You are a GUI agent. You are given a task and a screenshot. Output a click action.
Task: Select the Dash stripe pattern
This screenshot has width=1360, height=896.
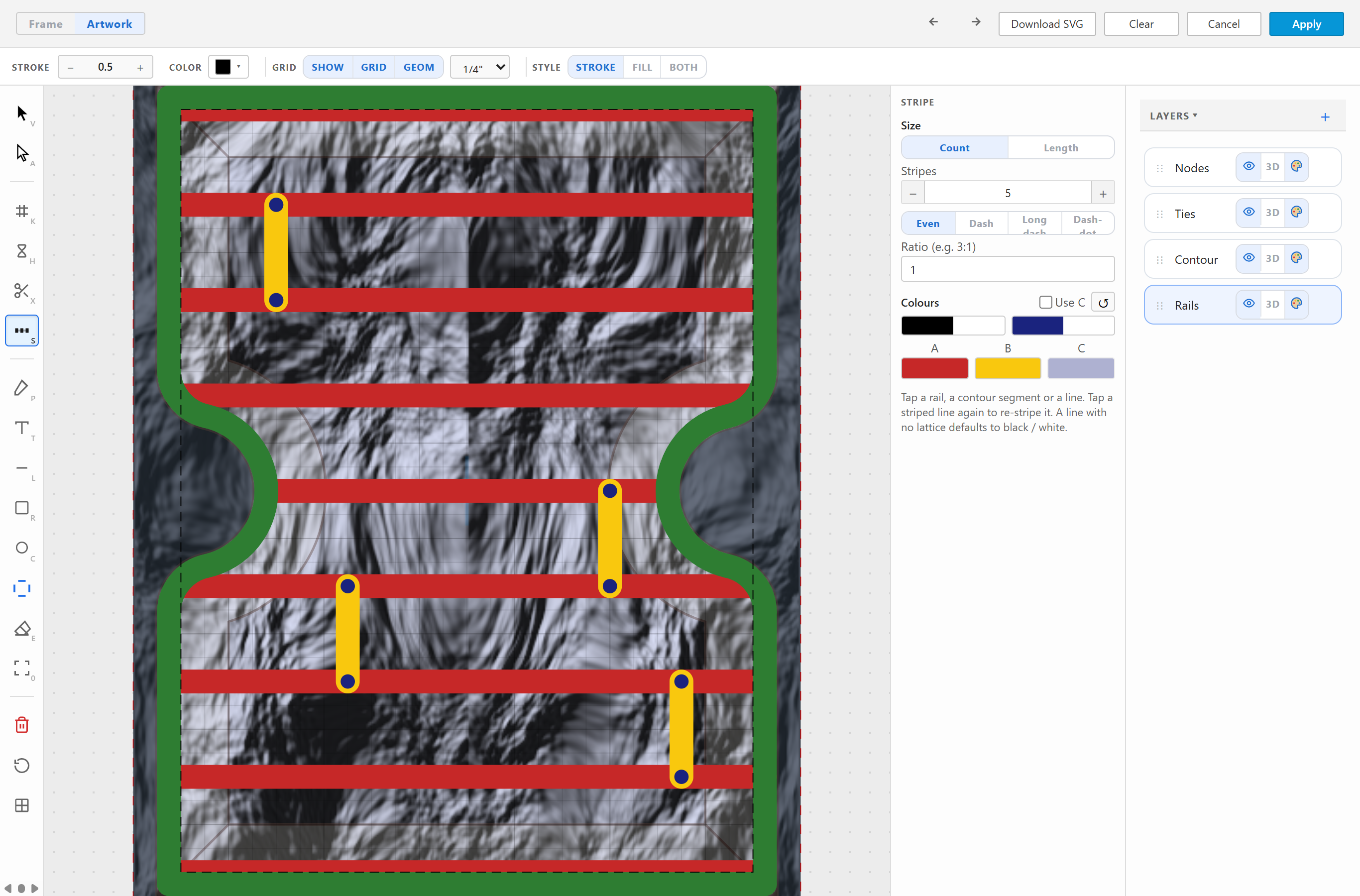coord(981,224)
